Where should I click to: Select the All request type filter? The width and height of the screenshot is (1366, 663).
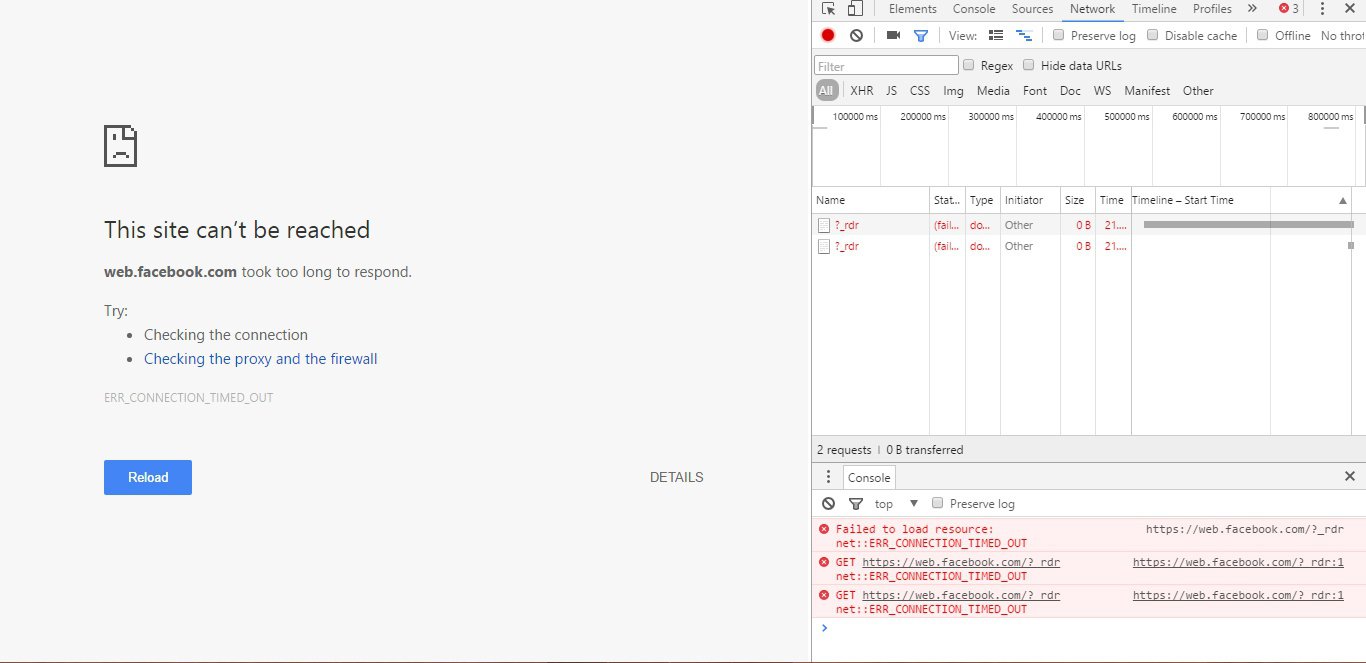pos(826,91)
